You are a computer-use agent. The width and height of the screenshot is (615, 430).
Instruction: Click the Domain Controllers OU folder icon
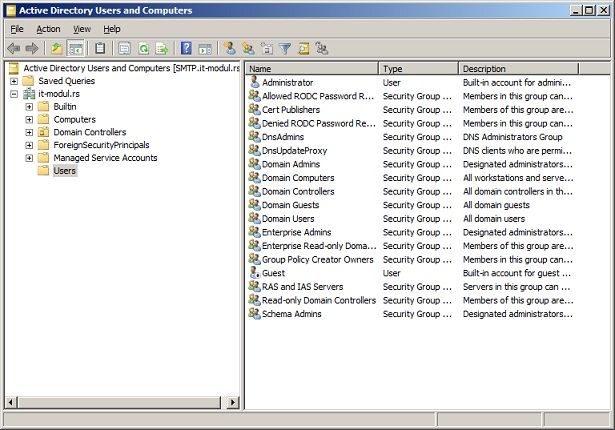coord(43,132)
